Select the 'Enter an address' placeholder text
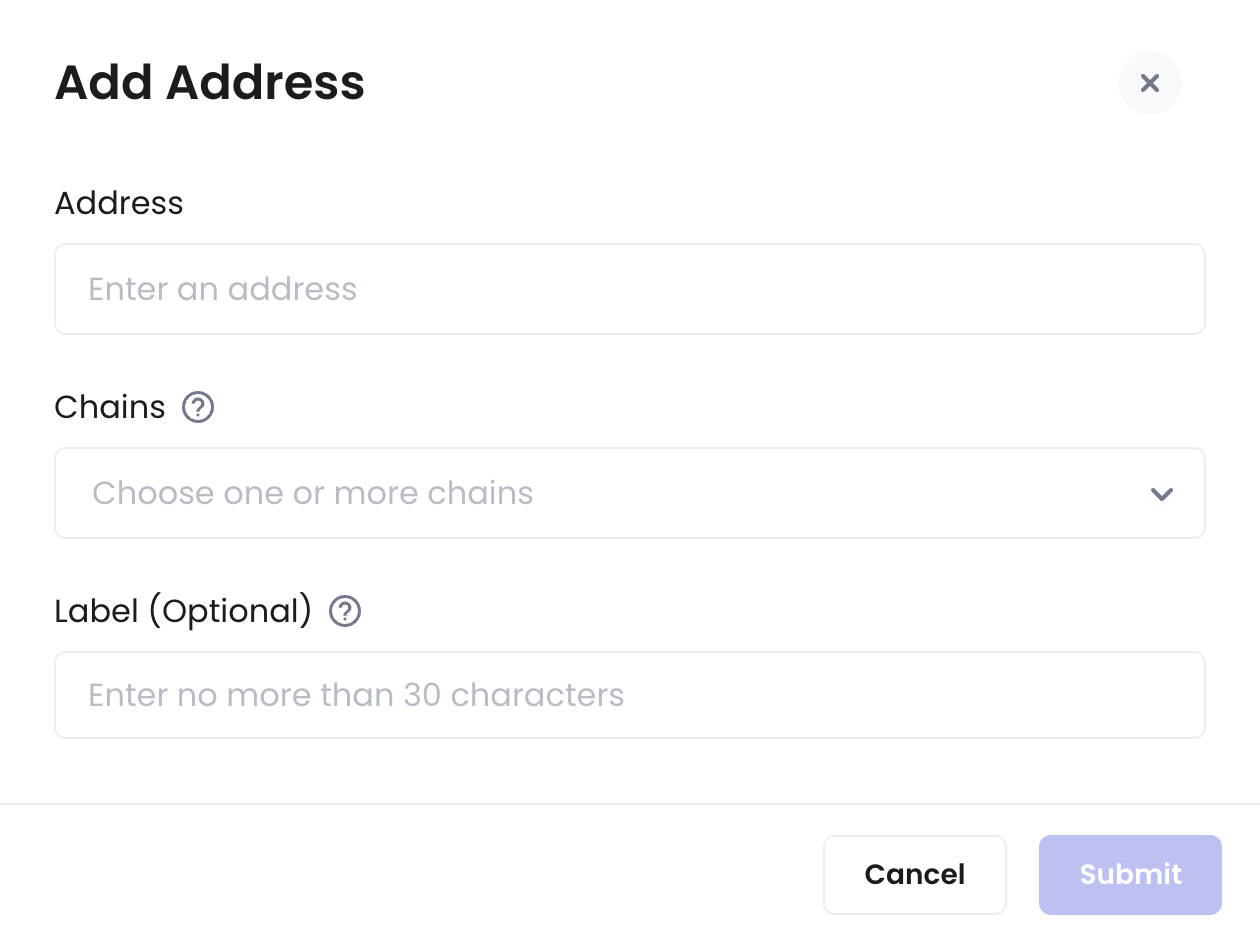 pyautogui.click(x=223, y=289)
